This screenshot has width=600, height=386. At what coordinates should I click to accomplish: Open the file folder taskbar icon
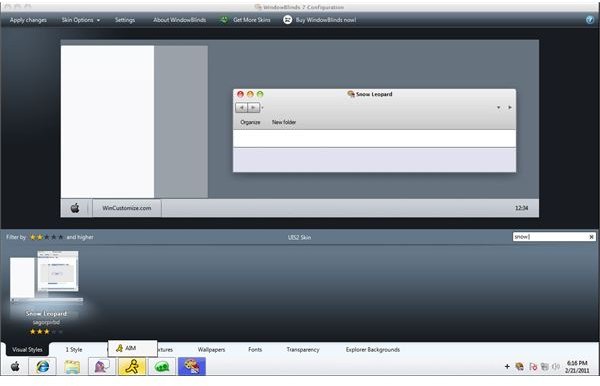72,366
